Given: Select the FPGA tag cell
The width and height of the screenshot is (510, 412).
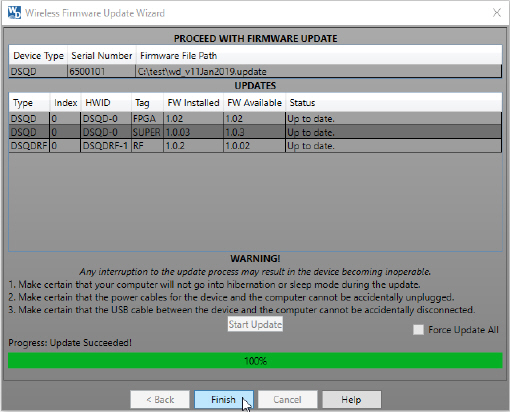Looking at the screenshot, I should pyautogui.click(x=147, y=119).
